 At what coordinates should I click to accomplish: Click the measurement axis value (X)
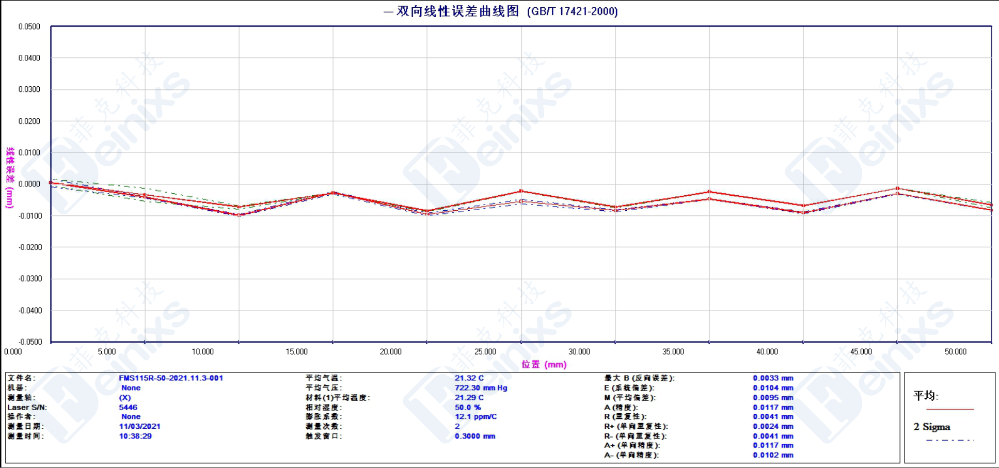click(x=126, y=397)
